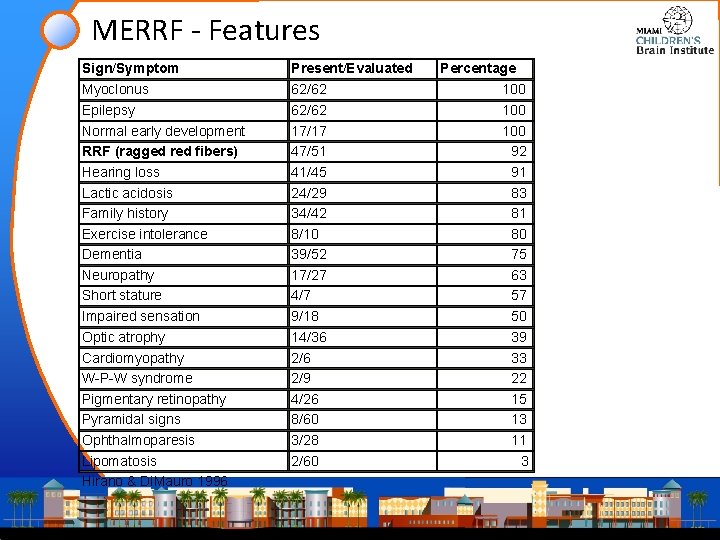This screenshot has height=540, width=720.
Task: Click the percentage '15' for Pigmentary retinopathy
Action: 519,399
